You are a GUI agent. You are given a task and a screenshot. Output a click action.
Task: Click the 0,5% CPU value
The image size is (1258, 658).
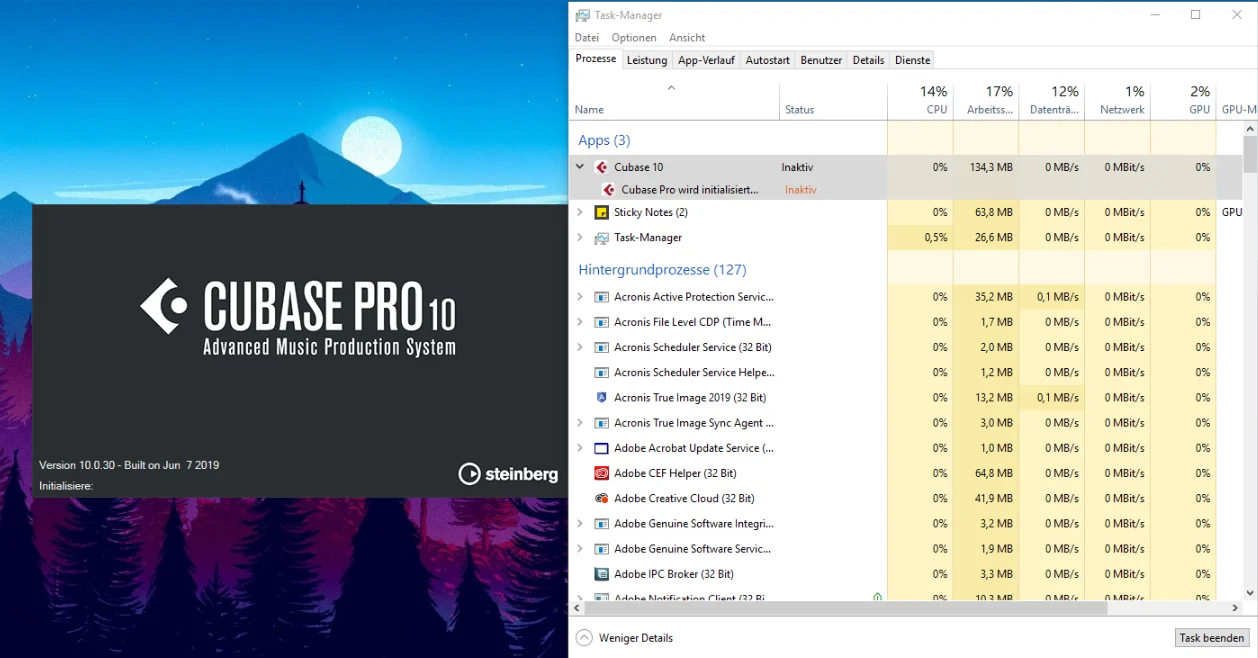pos(936,238)
